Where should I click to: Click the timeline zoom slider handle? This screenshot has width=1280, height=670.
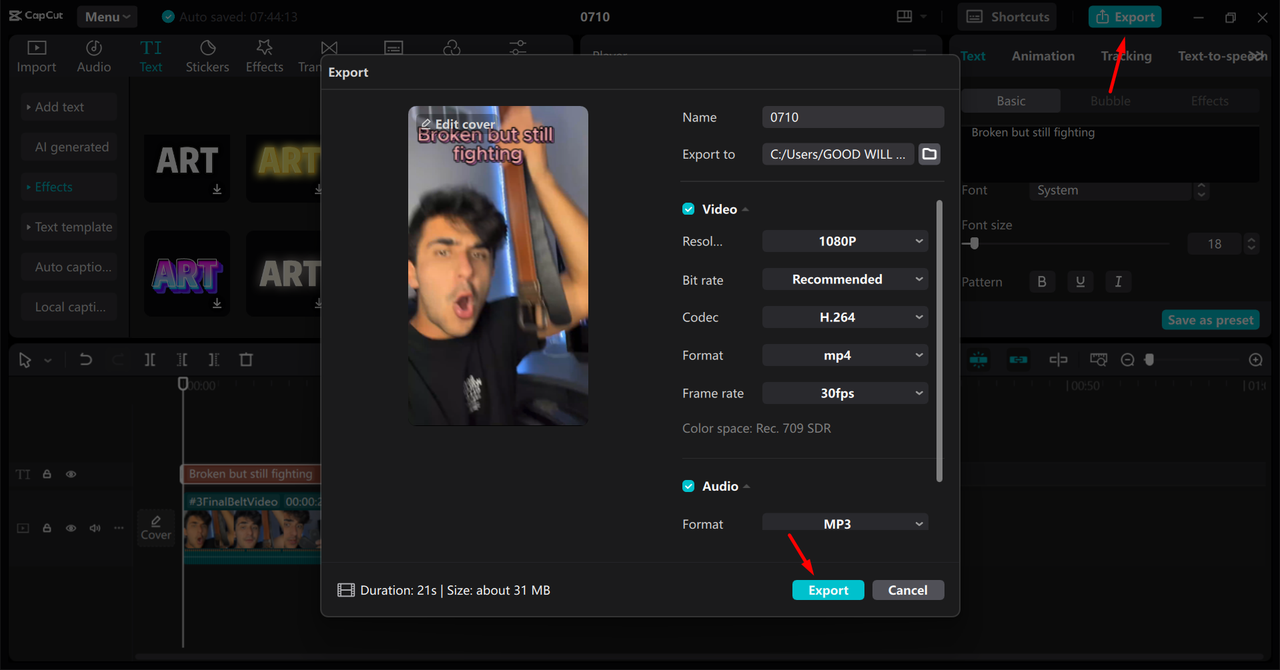(x=1149, y=360)
